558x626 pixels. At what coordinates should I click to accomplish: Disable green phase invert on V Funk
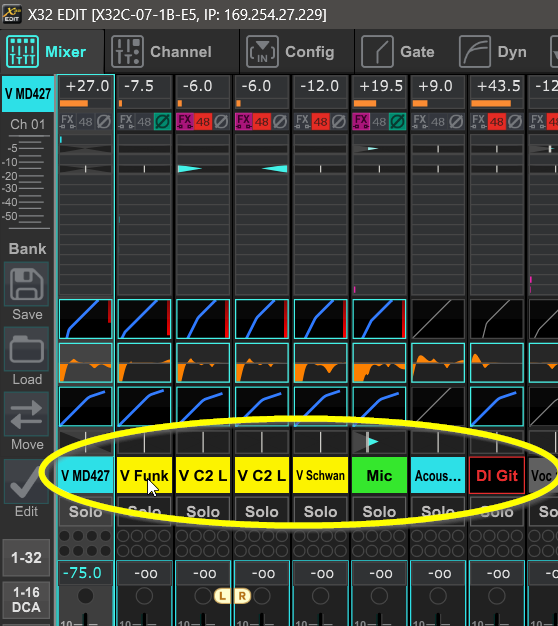pos(162,121)
